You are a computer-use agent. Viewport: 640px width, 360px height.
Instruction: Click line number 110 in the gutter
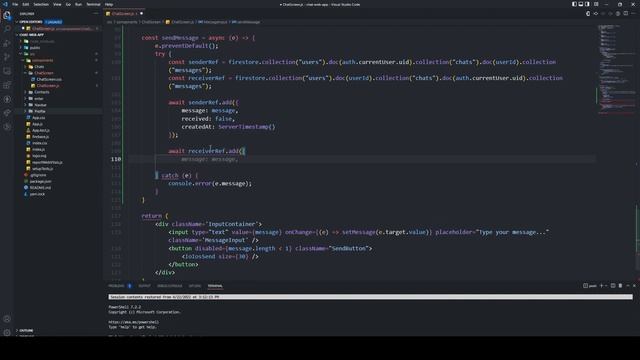pos(116,159)
